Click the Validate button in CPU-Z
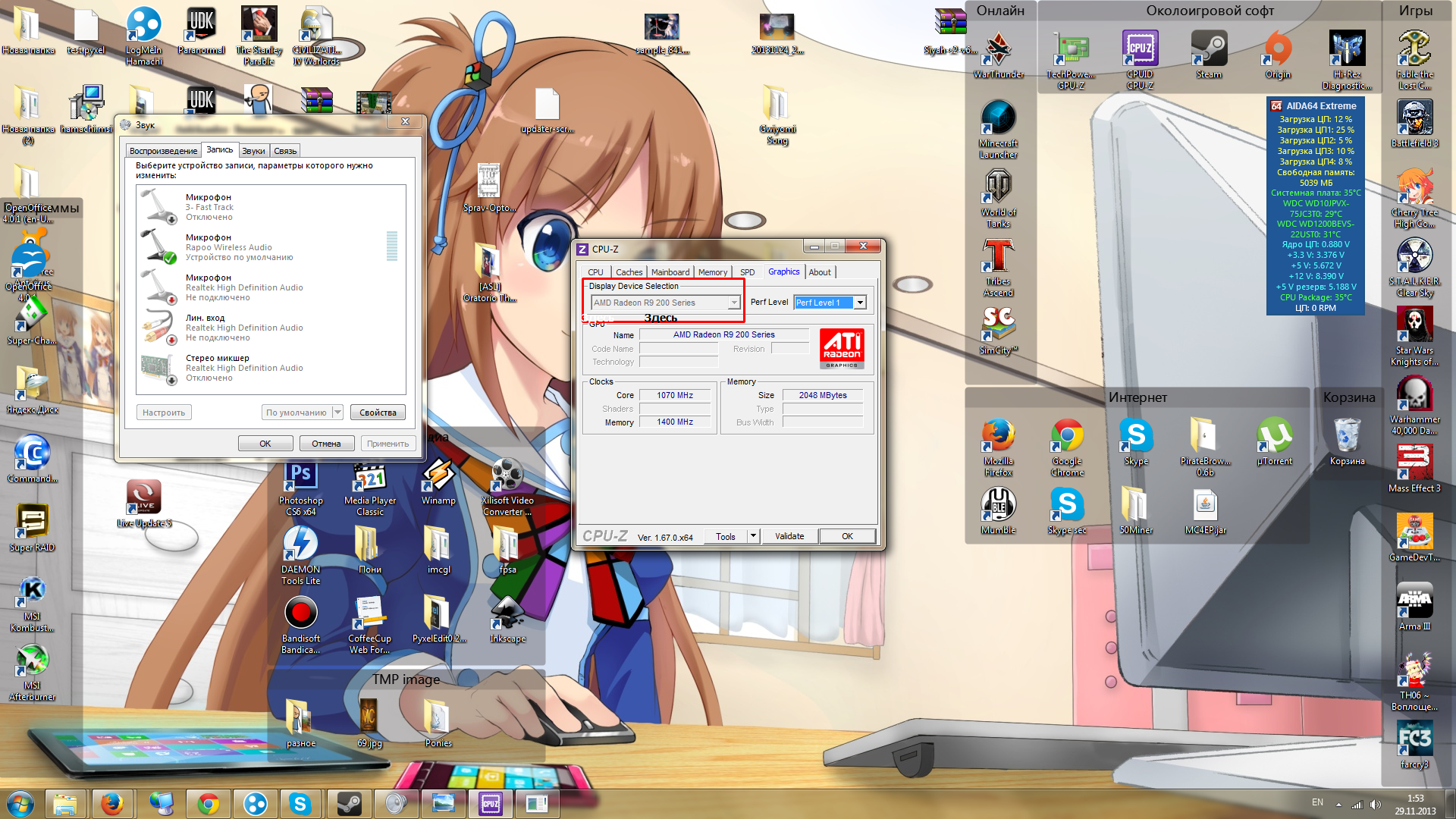The width and height of the screenshot is (1456, 819). click(789, 536)
